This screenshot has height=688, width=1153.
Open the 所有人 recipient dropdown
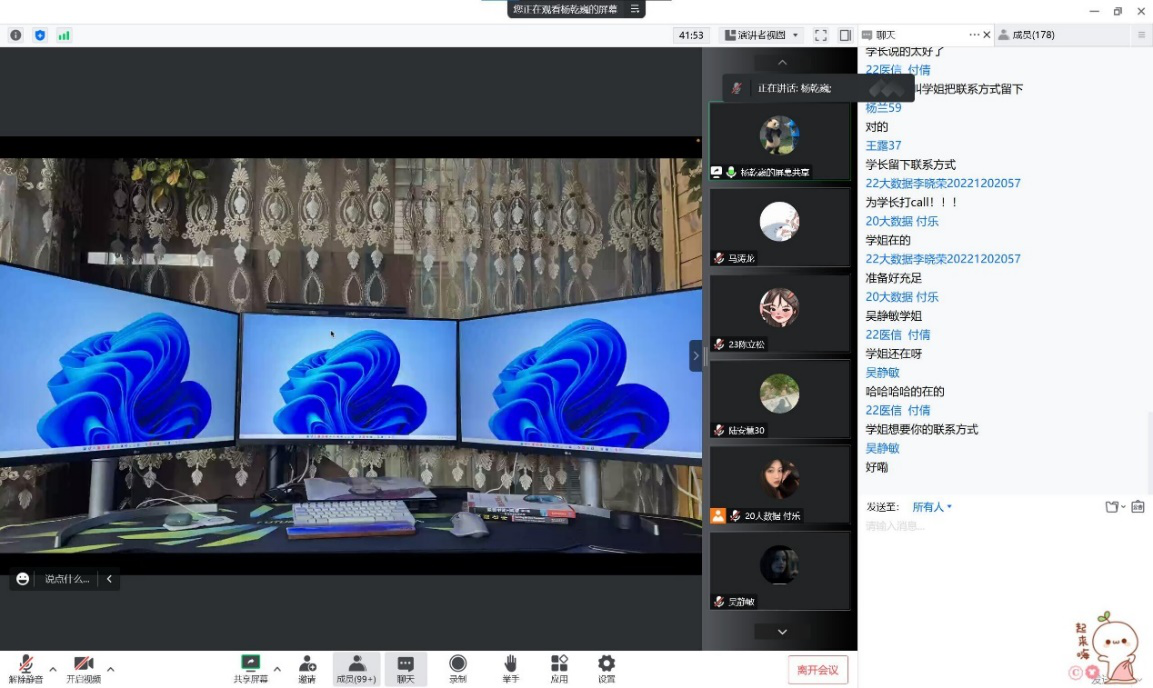932,507
